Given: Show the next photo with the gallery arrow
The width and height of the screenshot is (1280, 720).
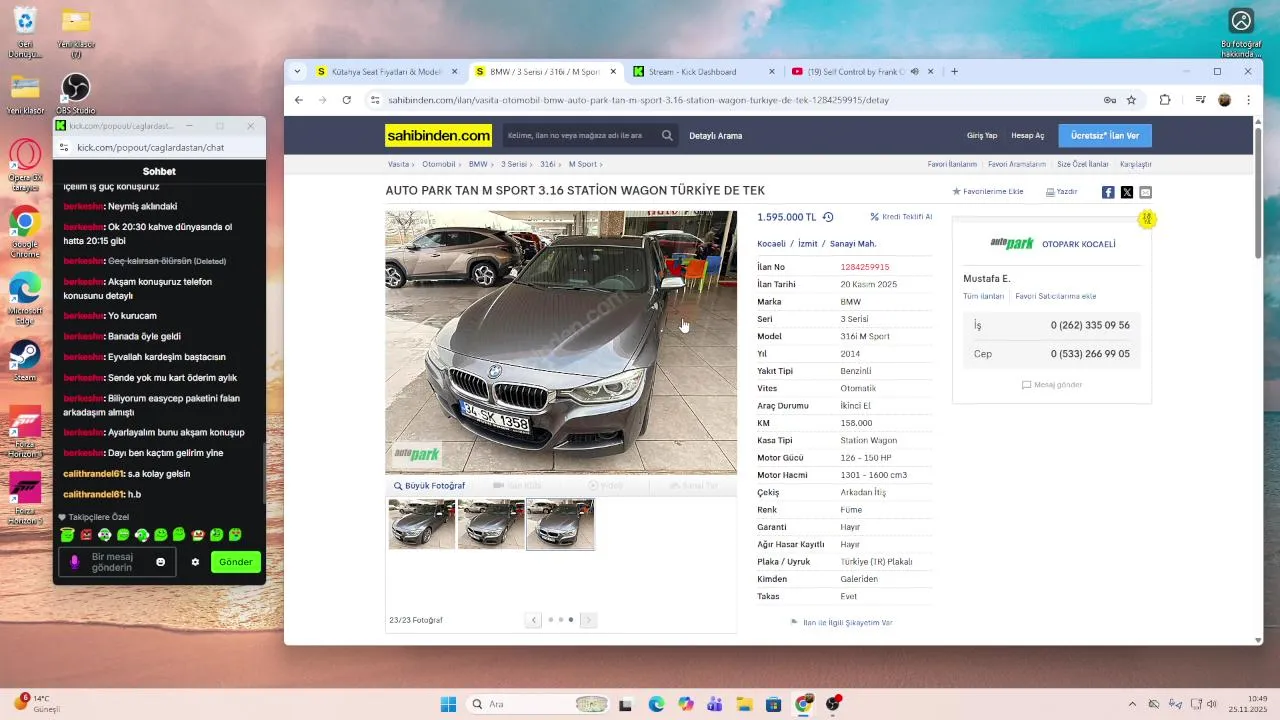Looking at the screenshot, I should (588, 620).
